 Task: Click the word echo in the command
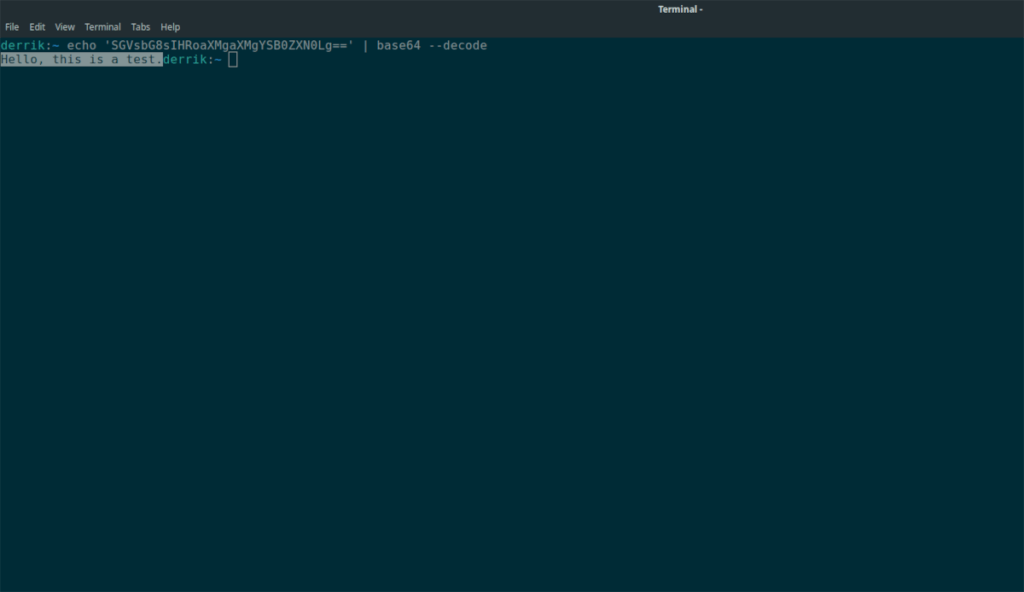(82, 45)
